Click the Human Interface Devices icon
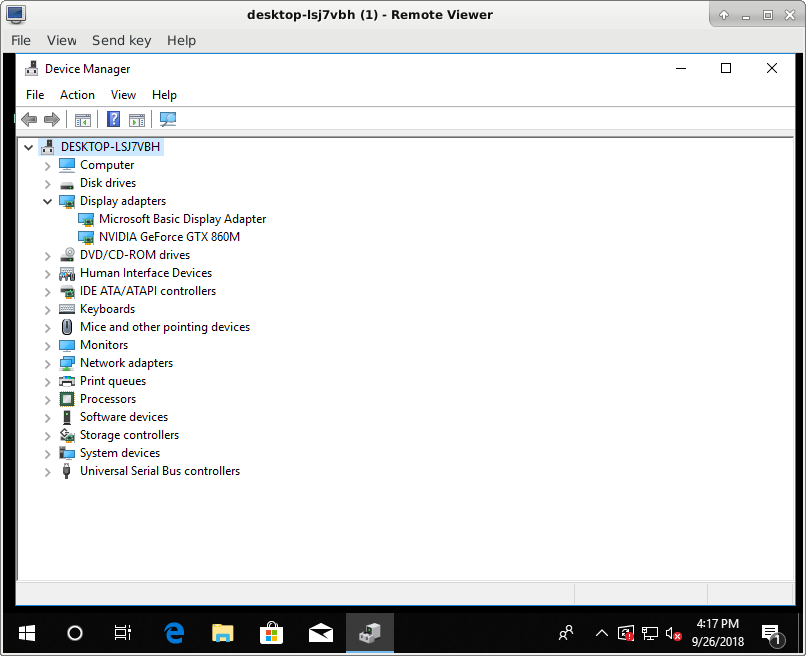Screen dimensions: 806x656 click(67, 273)
